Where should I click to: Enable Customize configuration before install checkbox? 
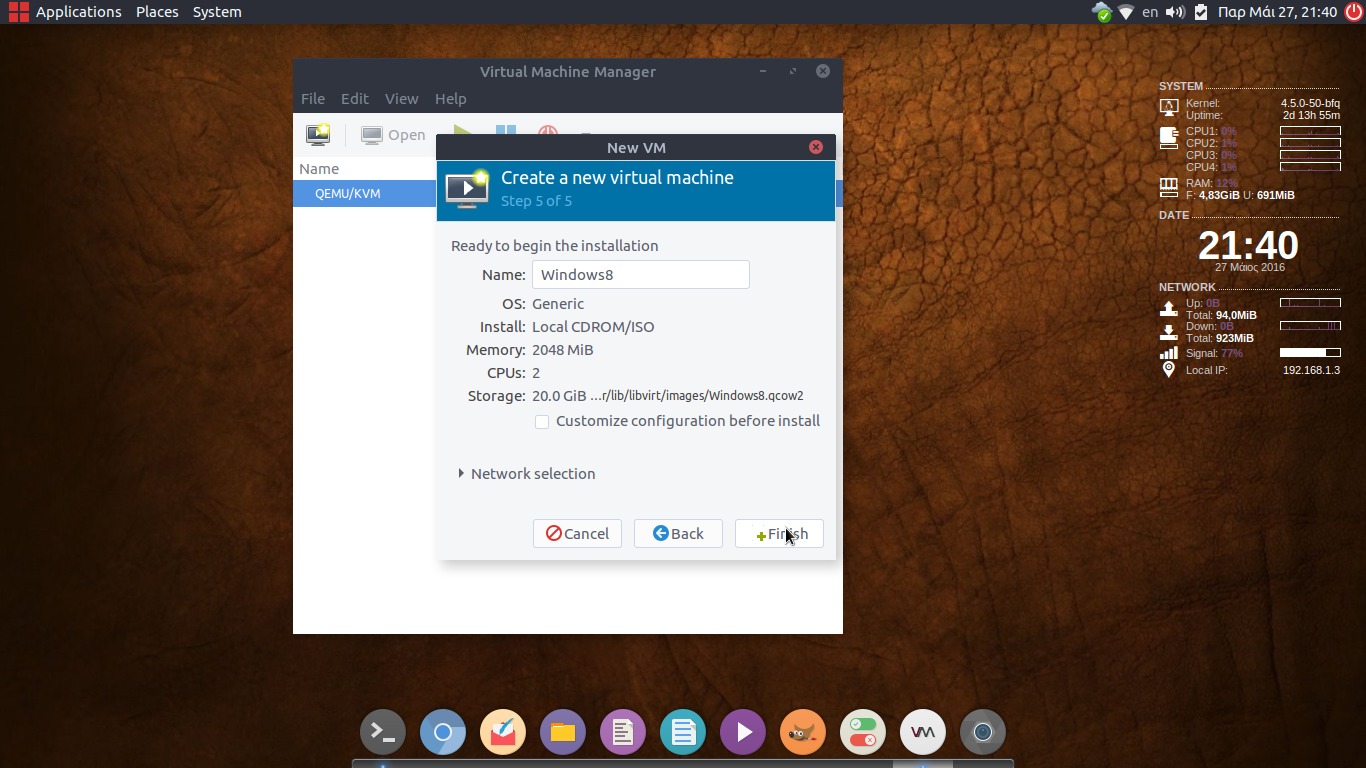[x=542, y=422]
